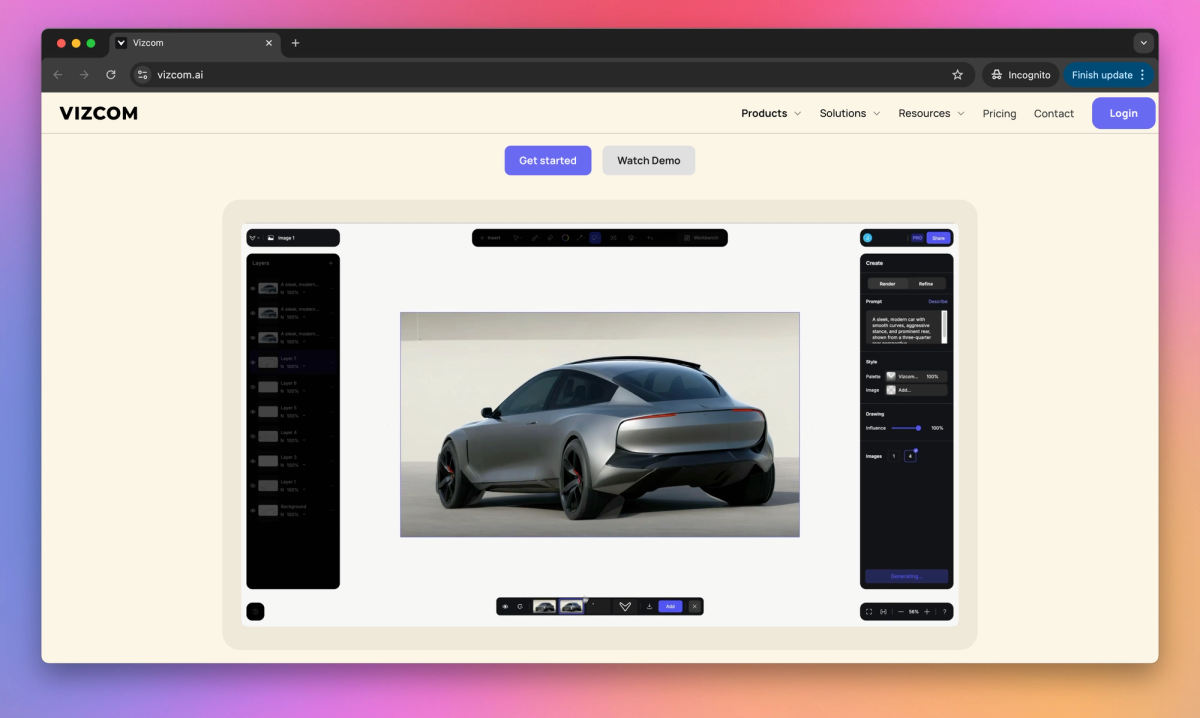Image resolution: width=1200 pixels, height=718 pixels.
Task: Click the fullscreen icon in bottom-right bar
Action: pos(869,611)
